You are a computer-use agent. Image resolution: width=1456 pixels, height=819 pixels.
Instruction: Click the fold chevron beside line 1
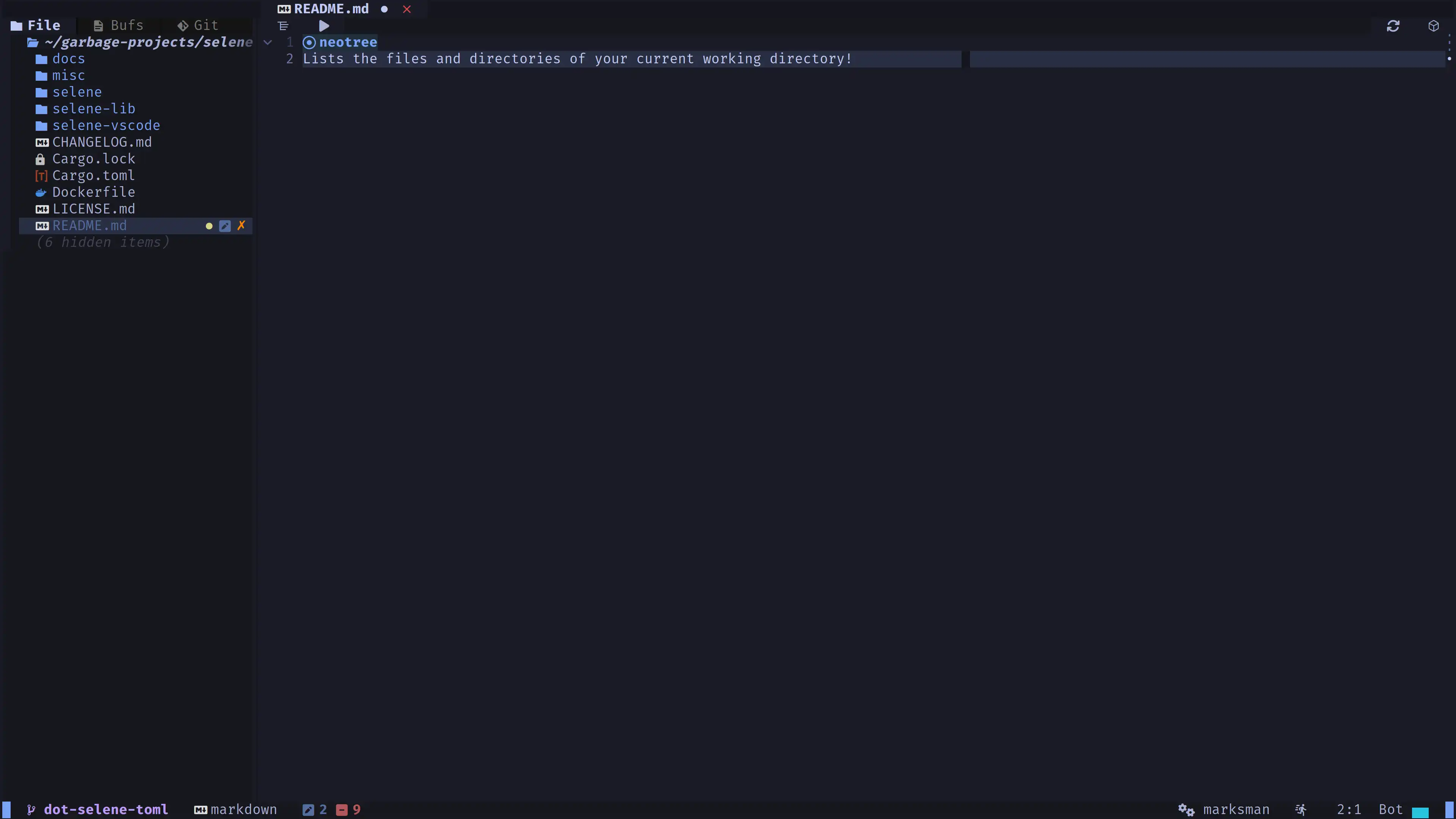pos(268,42)
